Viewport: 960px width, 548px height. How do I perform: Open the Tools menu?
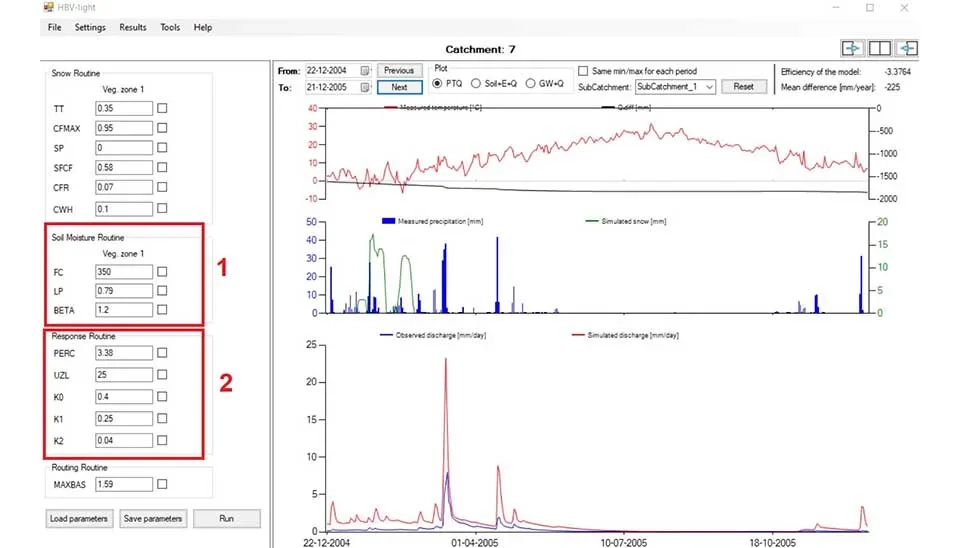(x=170, y=28)
